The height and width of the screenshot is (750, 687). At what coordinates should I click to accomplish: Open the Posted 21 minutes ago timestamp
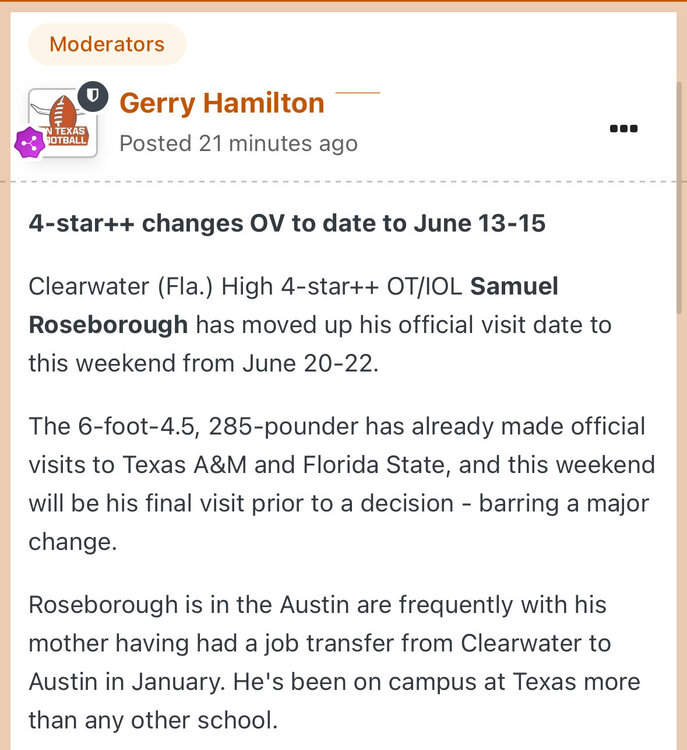pos(238,143)
